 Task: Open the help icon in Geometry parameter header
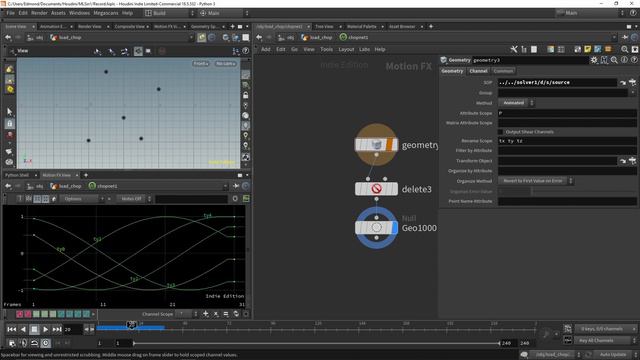tap(634, 60)
